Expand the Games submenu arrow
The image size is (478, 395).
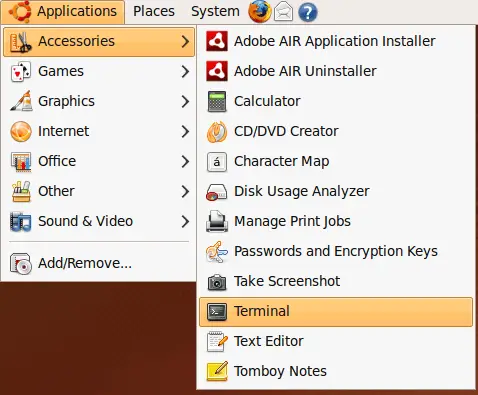click(185, 71)
